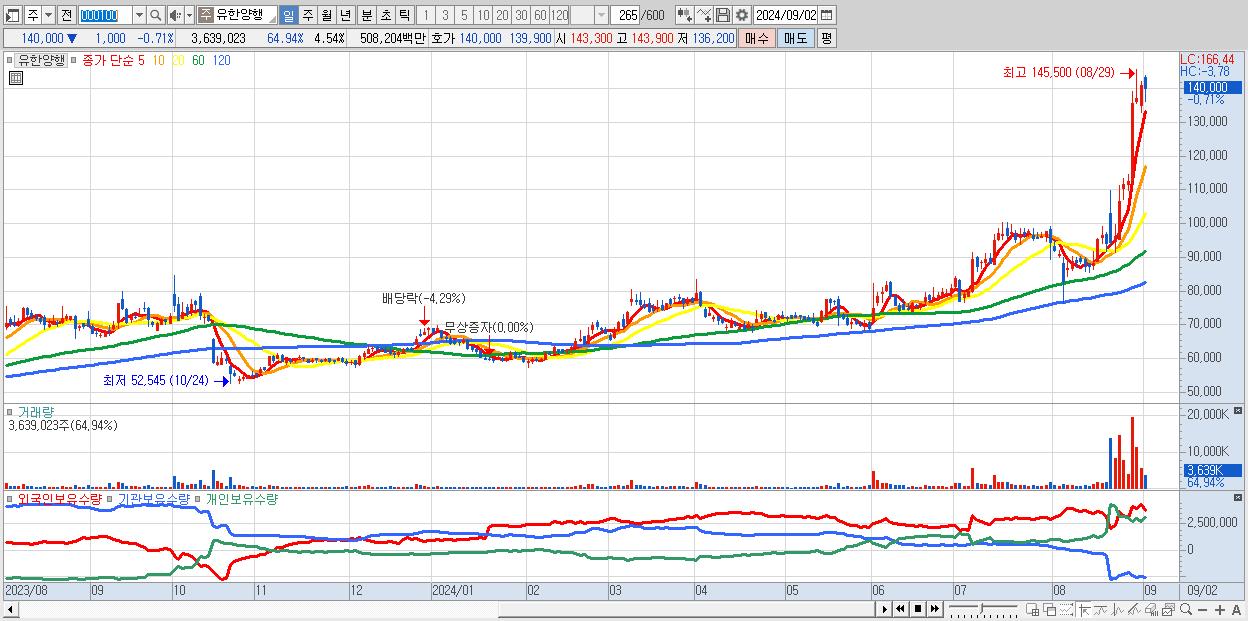The width and height of the screenshot is (1248, 621).
Task: Click the eraser with bars icon
Action: point(1152,609)
